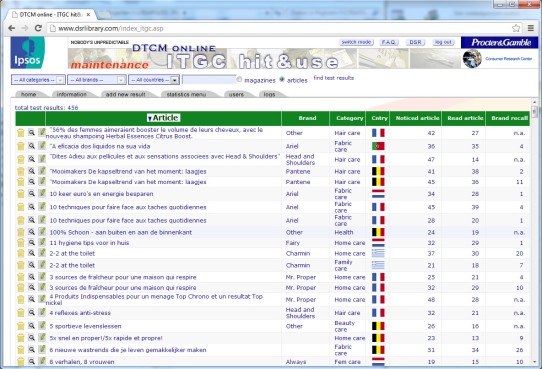Open the information tab
The height and width of the screenshot is (369, 542).
(72, 94)
